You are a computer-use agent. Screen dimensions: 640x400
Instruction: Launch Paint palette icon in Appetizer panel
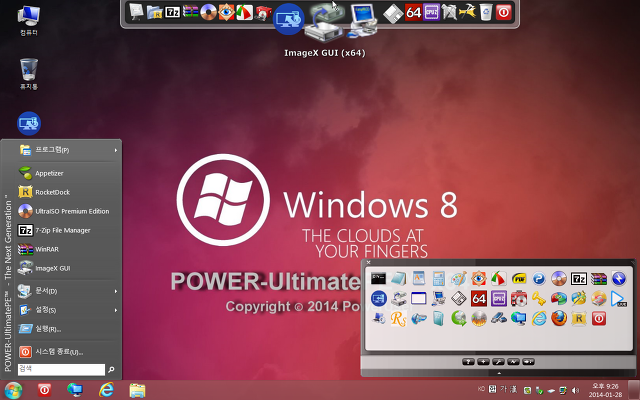(x=458, y=278)
